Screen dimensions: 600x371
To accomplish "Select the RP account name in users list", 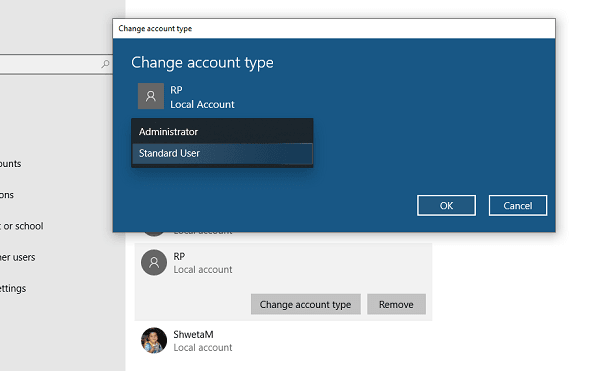I will 179,256.
